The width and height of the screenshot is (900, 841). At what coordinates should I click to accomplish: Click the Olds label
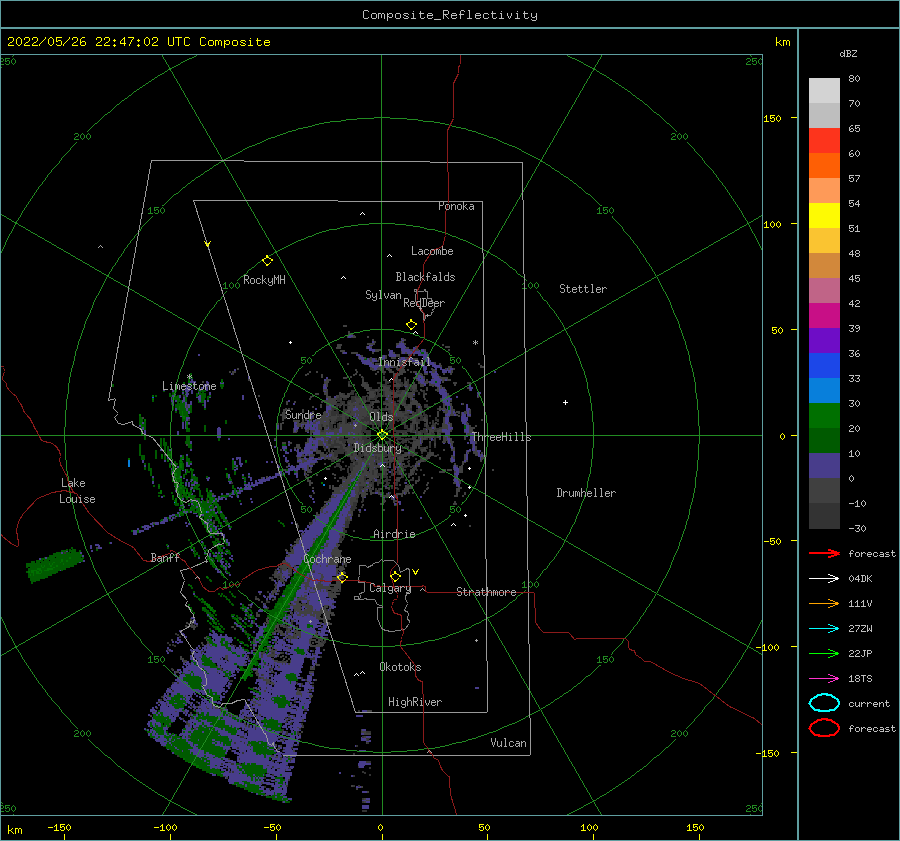click(382, 417)
